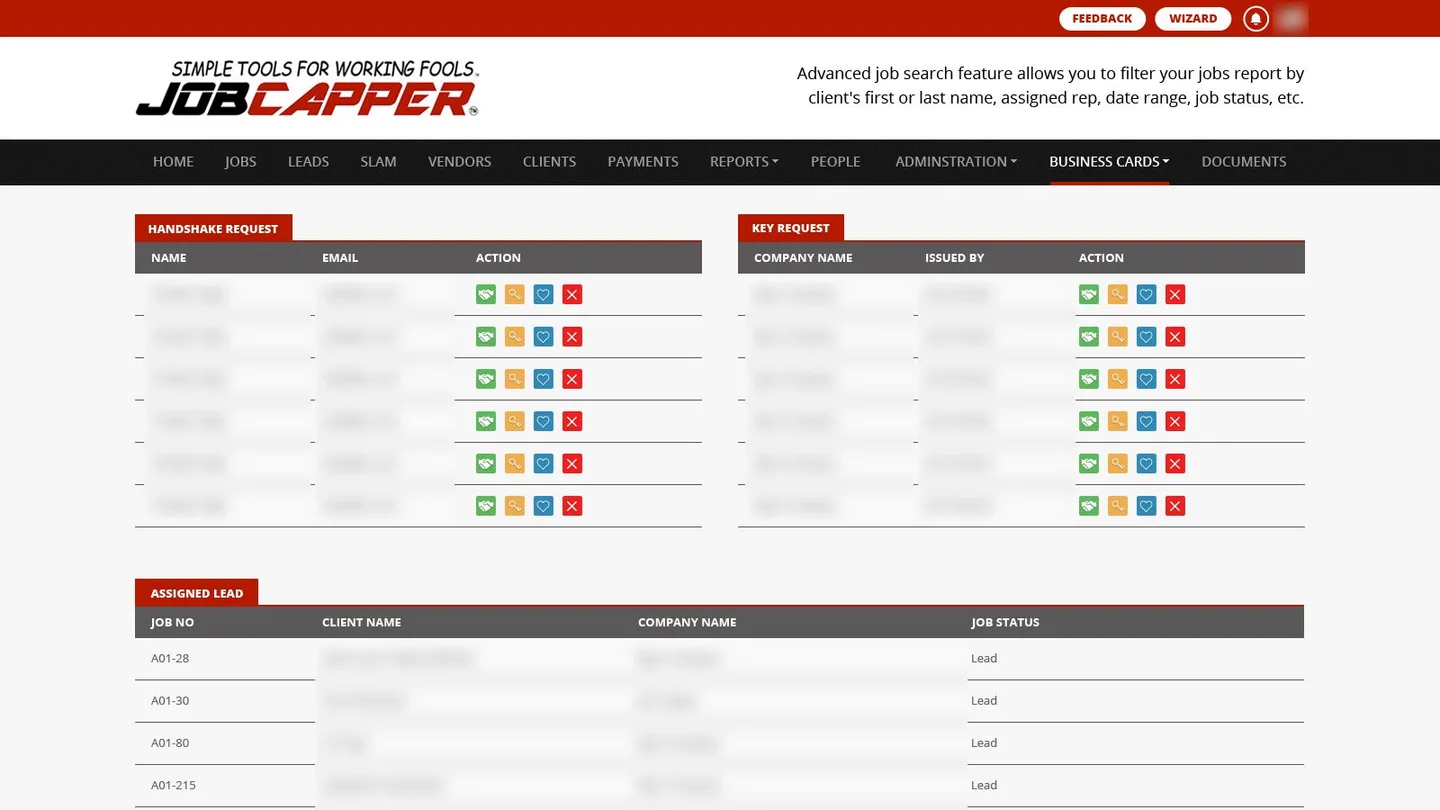Viewport: 1440px width, 810px height.
Task: Click green handshake icon in fifth Handshake Request row
Action: click(486, 464)
